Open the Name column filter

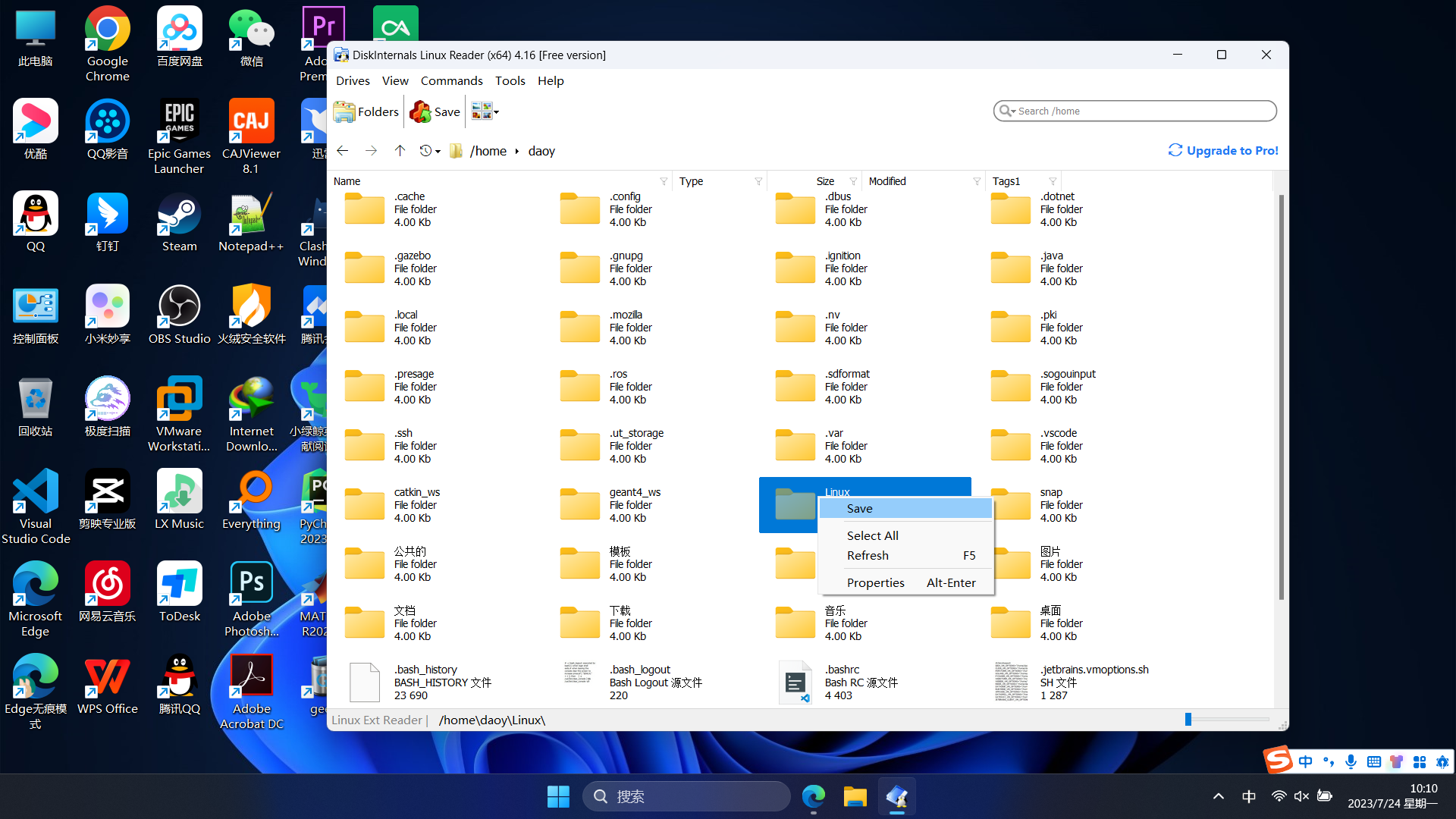[x=664, y=181]
